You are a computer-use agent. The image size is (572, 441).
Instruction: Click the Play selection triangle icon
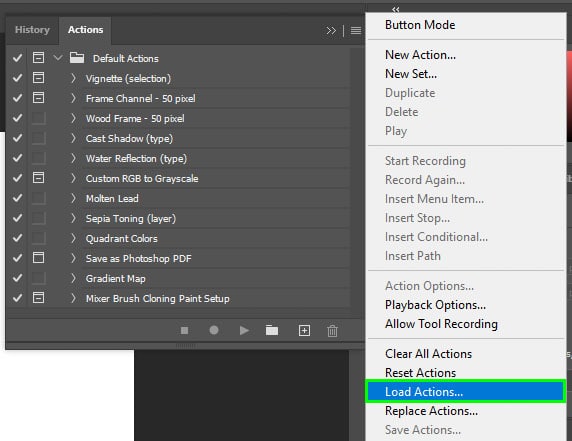[x=244, y=330]
